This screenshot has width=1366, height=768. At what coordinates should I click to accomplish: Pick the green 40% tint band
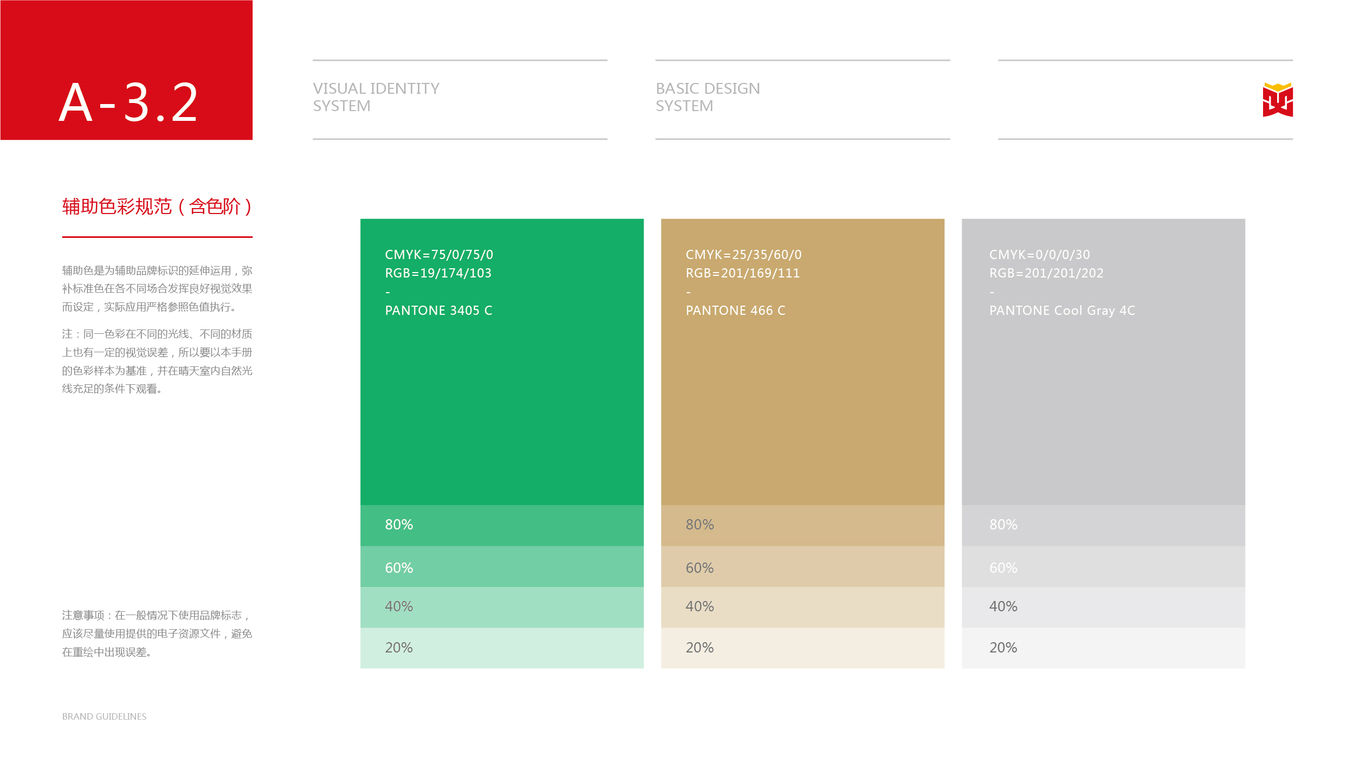click(x=502, y=607)
